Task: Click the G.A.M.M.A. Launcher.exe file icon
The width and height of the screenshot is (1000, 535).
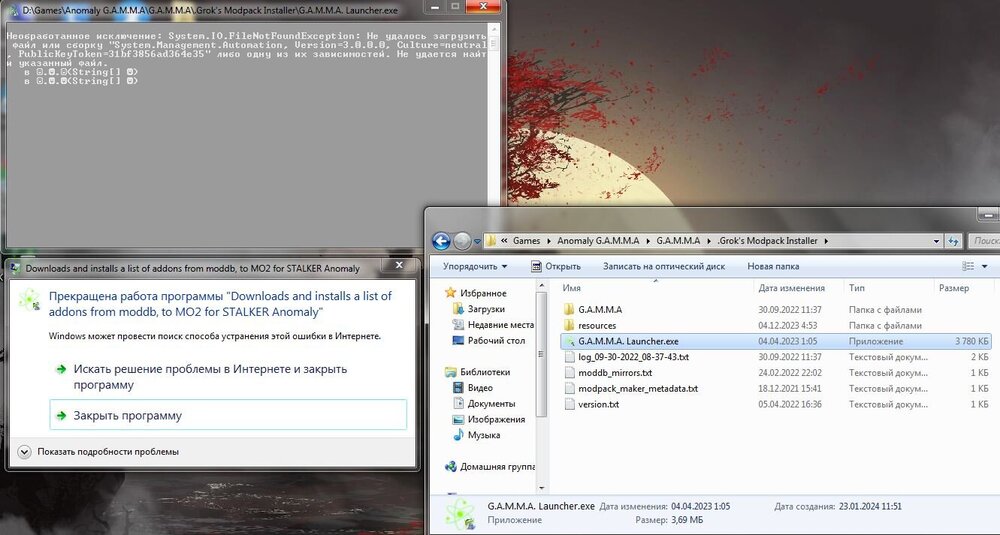Action: click(x=569, y=341)
